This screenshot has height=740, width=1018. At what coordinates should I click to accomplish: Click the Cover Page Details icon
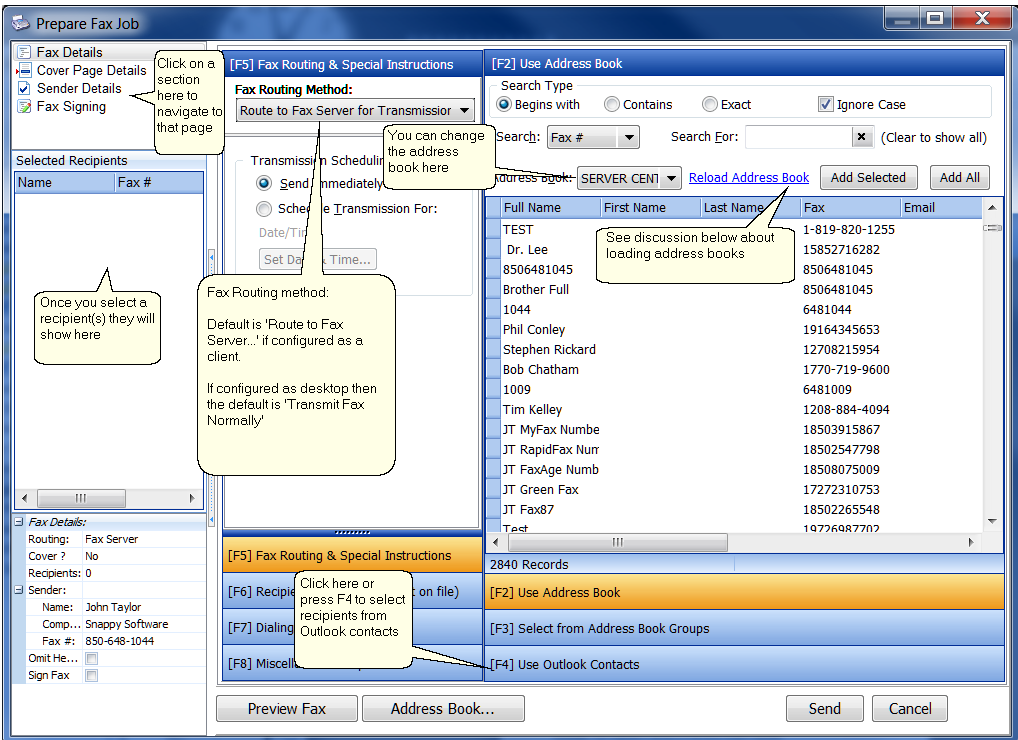[24, 71]
